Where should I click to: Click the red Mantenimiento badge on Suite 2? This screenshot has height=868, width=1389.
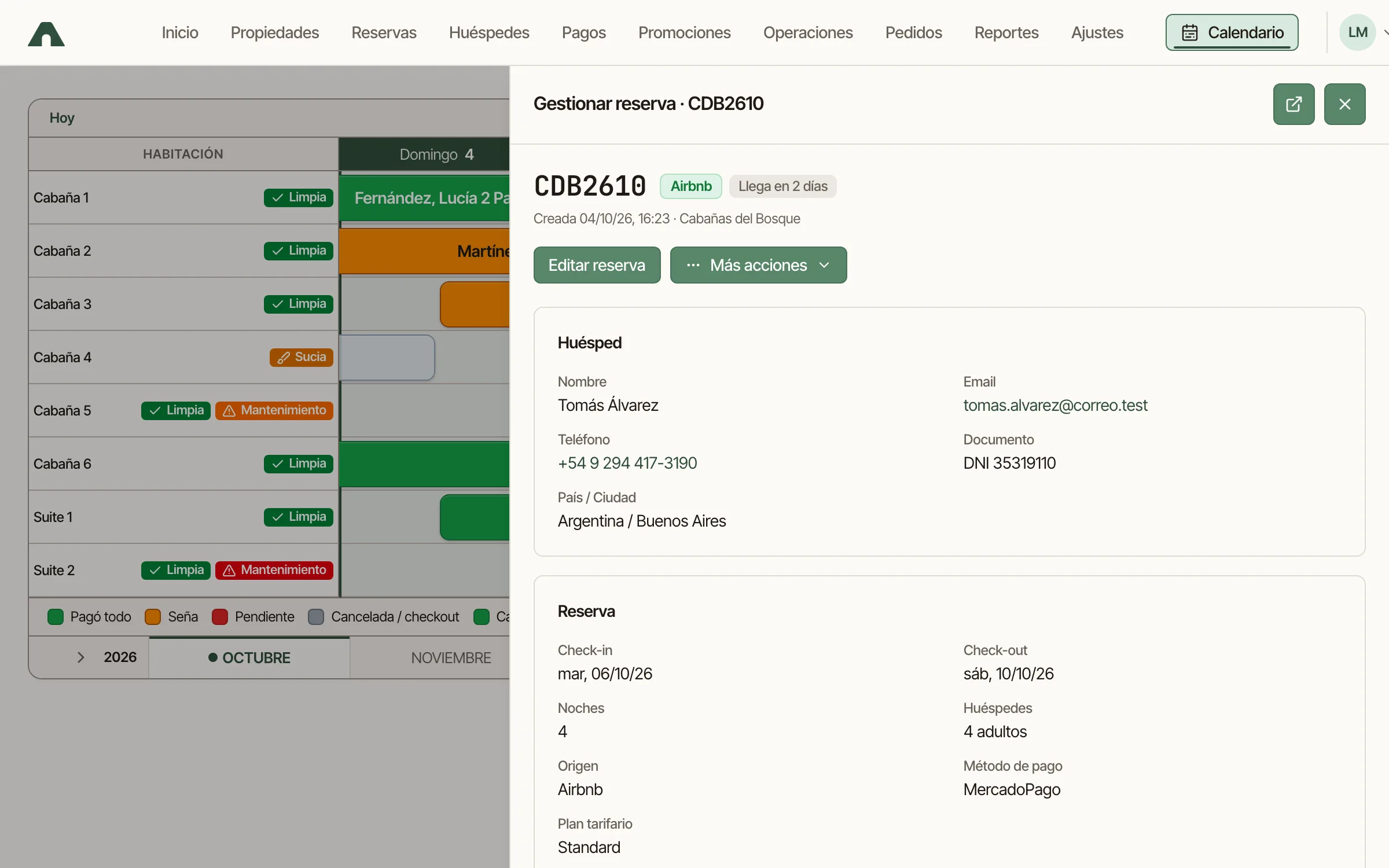tap(274, 570)
